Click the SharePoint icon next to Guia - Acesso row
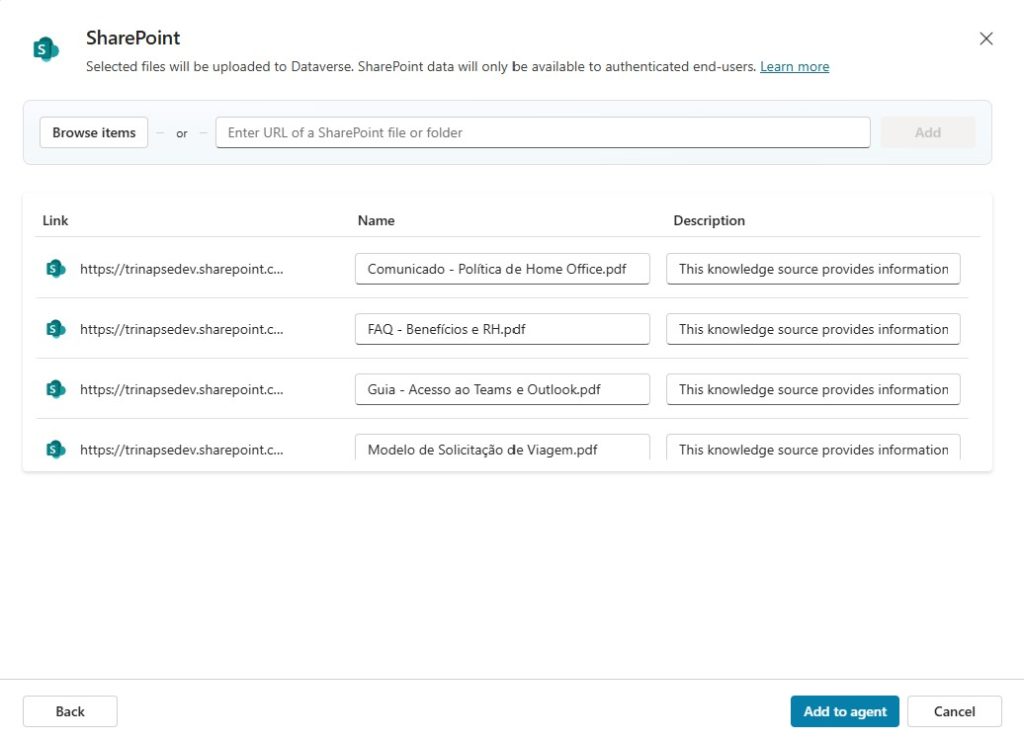Screen dimensions: 1024x741 pos(56,389)
